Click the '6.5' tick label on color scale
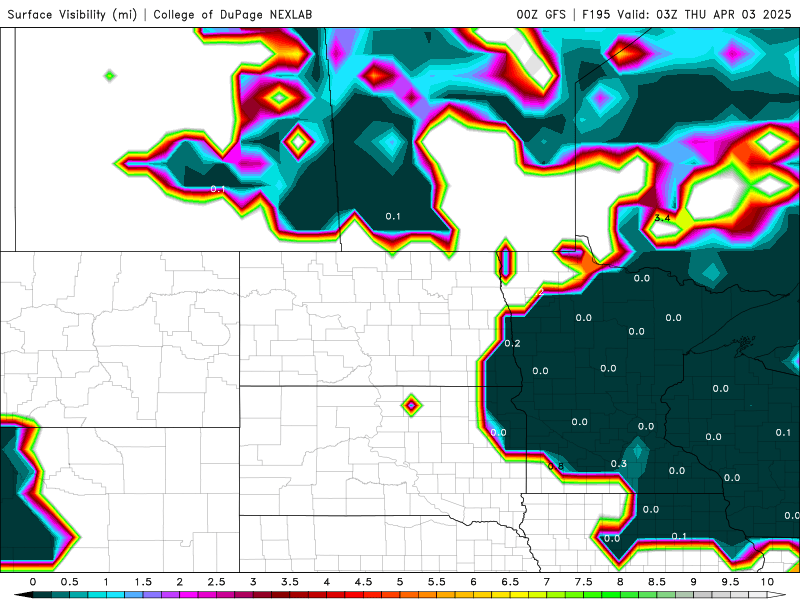 510,582
